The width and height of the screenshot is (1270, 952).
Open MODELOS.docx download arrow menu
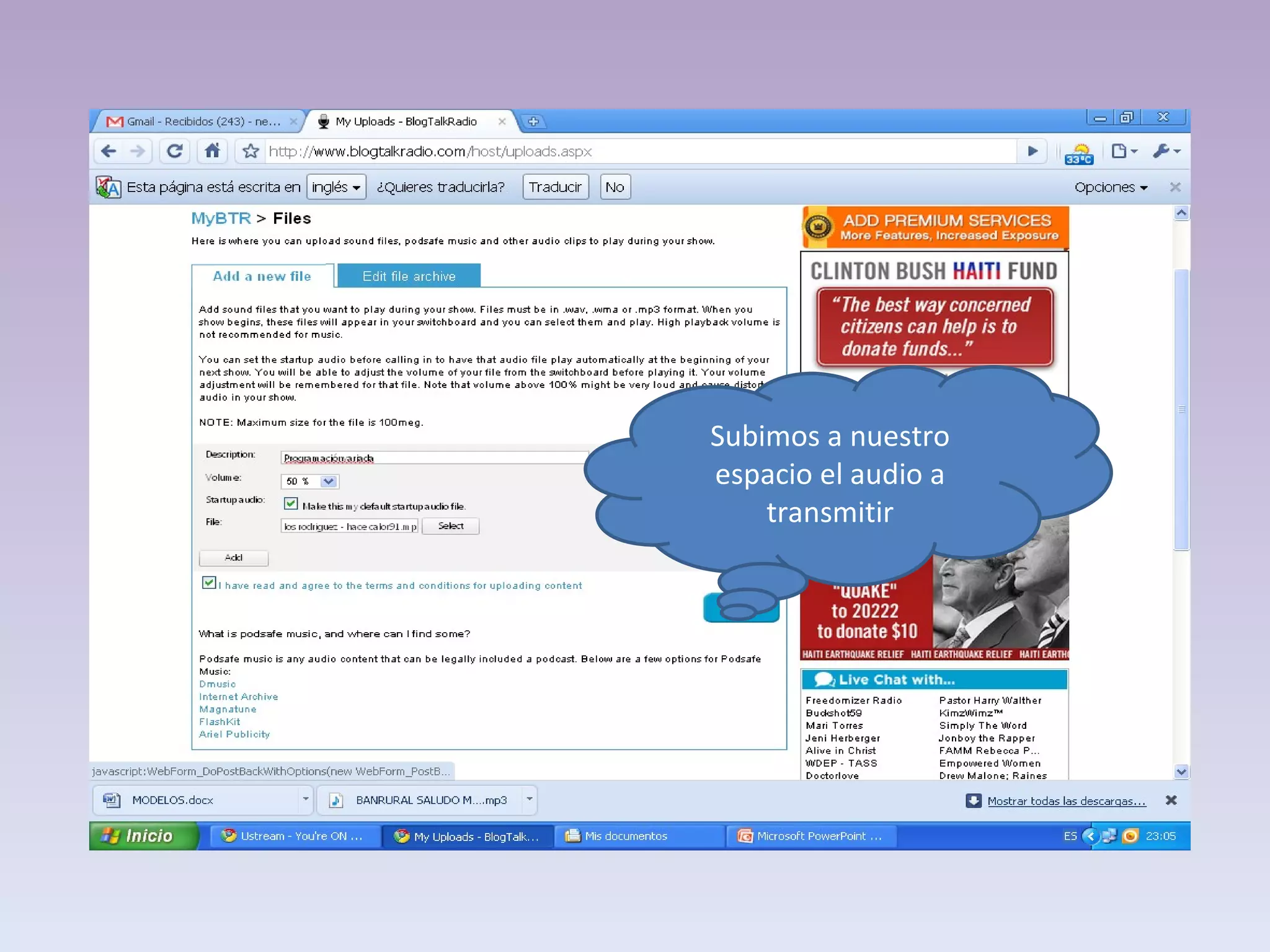[x=305, y=800]
